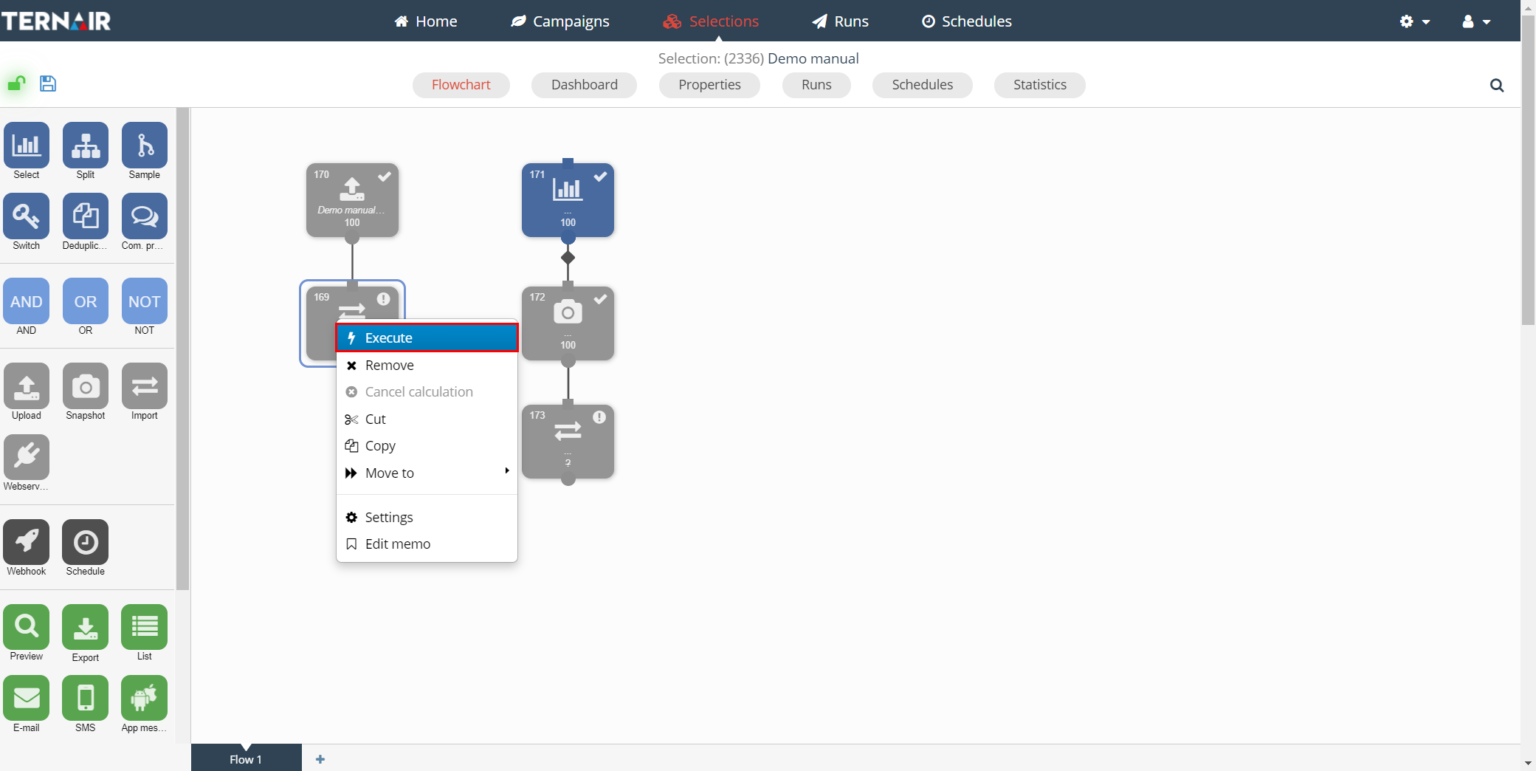Switch to the Runs pill tab
This screenshot has width=1536, height=771.
tap(816, 85)
